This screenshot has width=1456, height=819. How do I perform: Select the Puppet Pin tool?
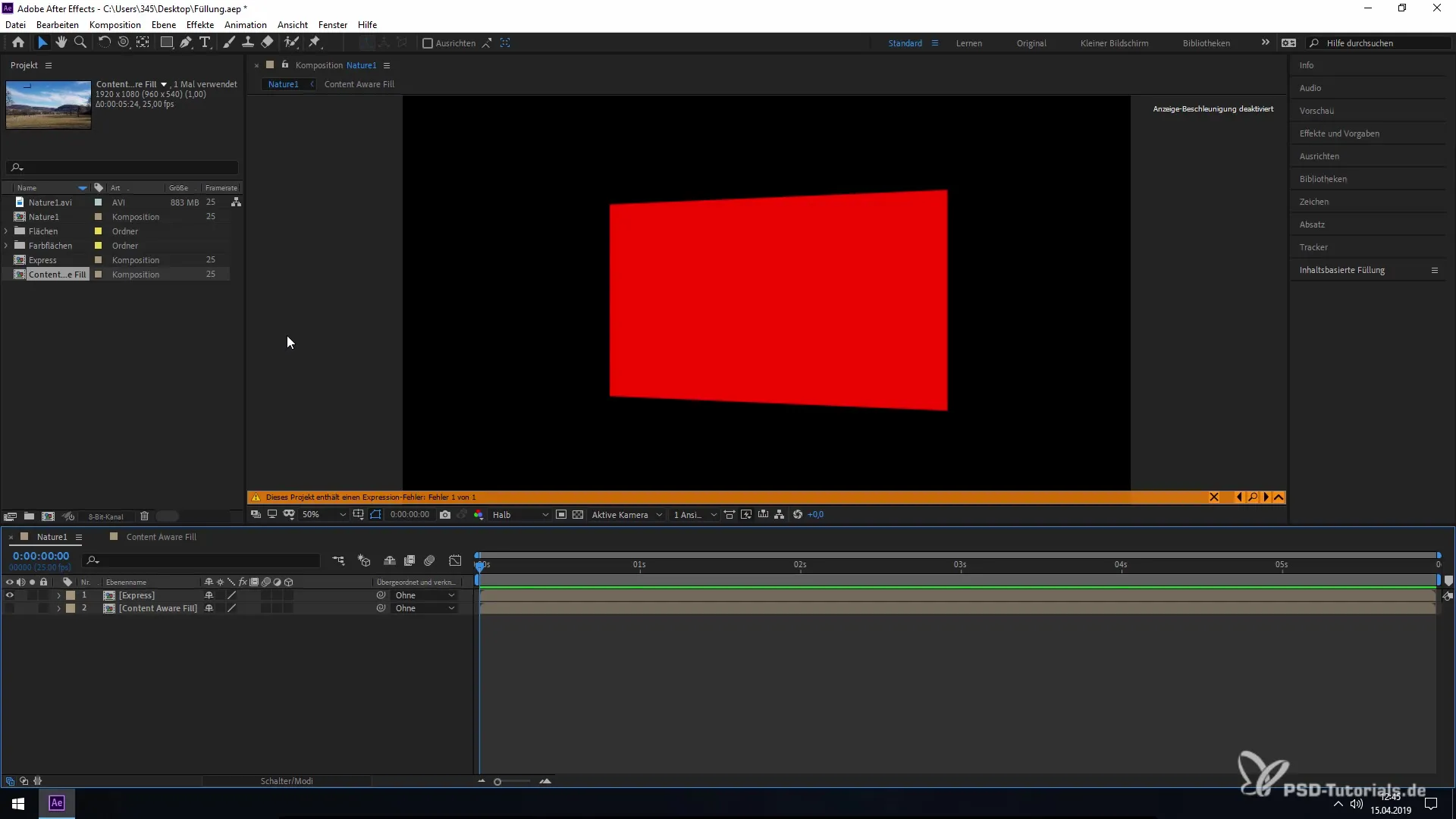coord(315,42)
